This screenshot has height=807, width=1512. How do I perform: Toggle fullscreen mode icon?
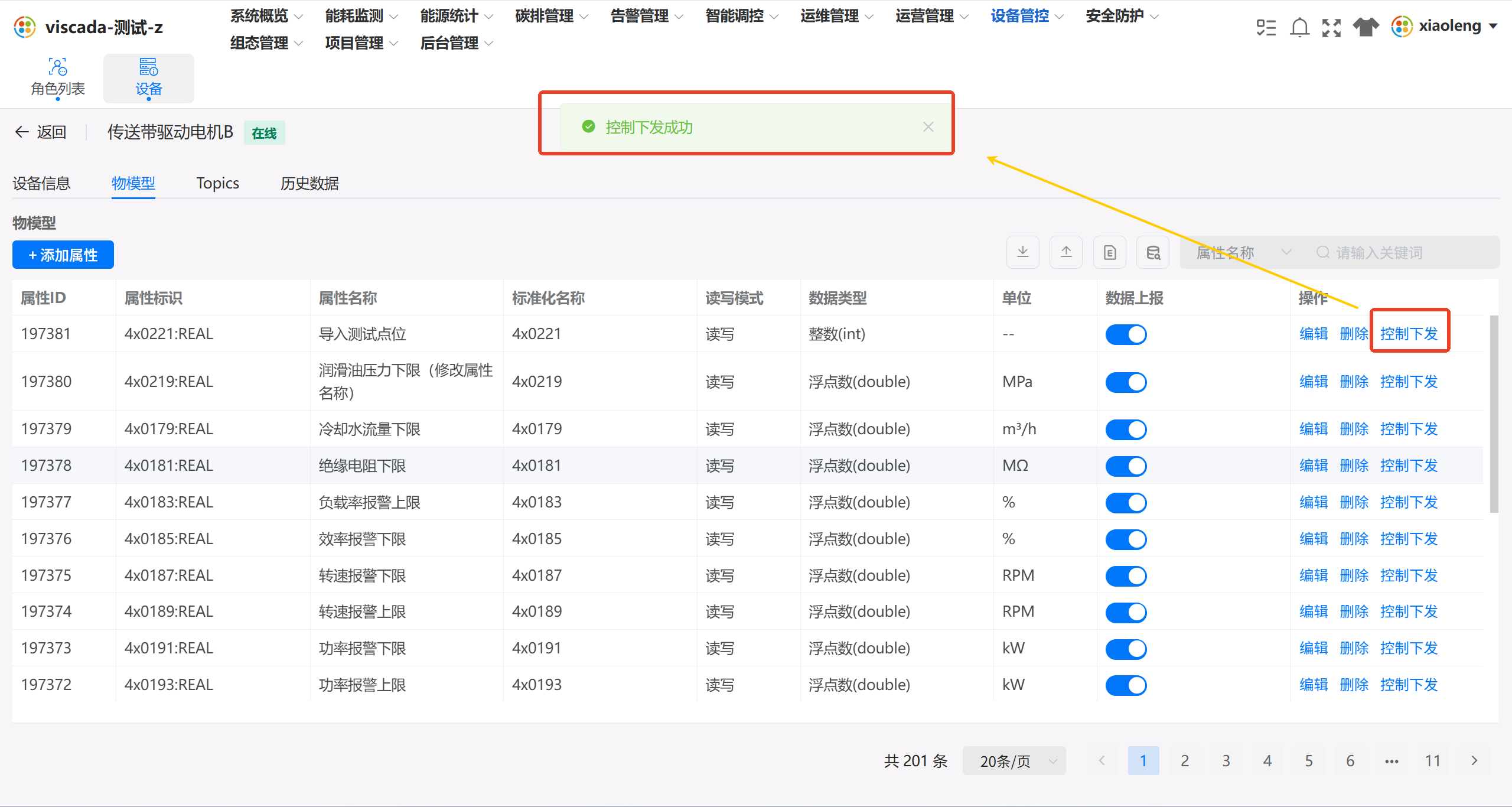pyautogui.click(x=1331, y=27)
